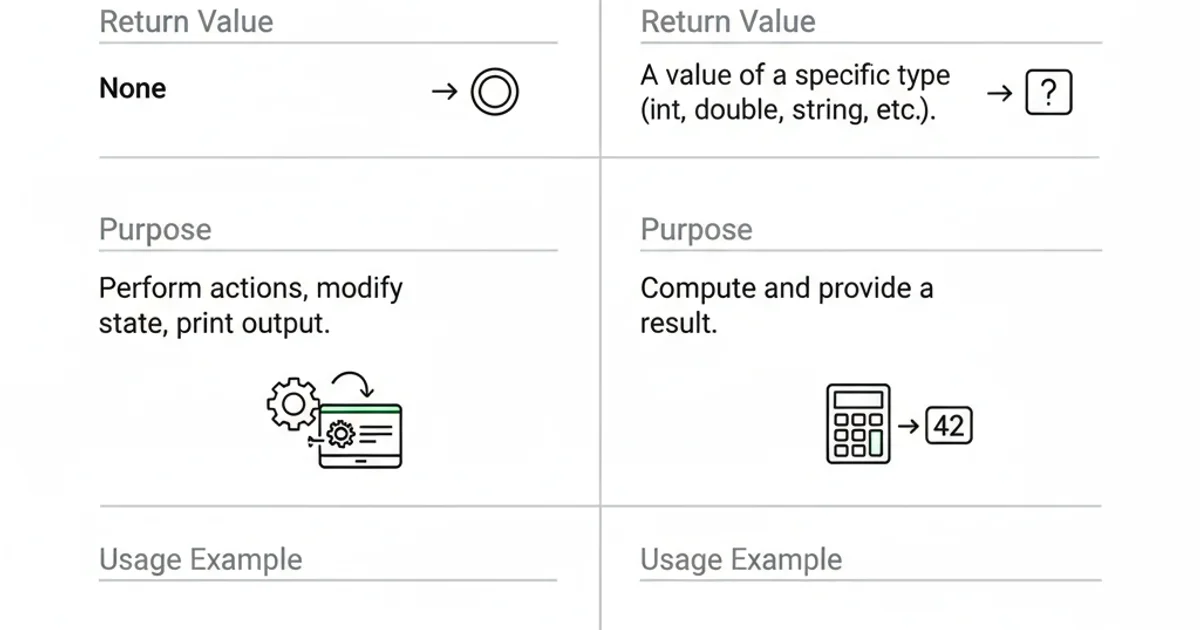This screenshot has width=1200, height=630.
Task: Click the boxed number 42
Action: click(948, 426)
